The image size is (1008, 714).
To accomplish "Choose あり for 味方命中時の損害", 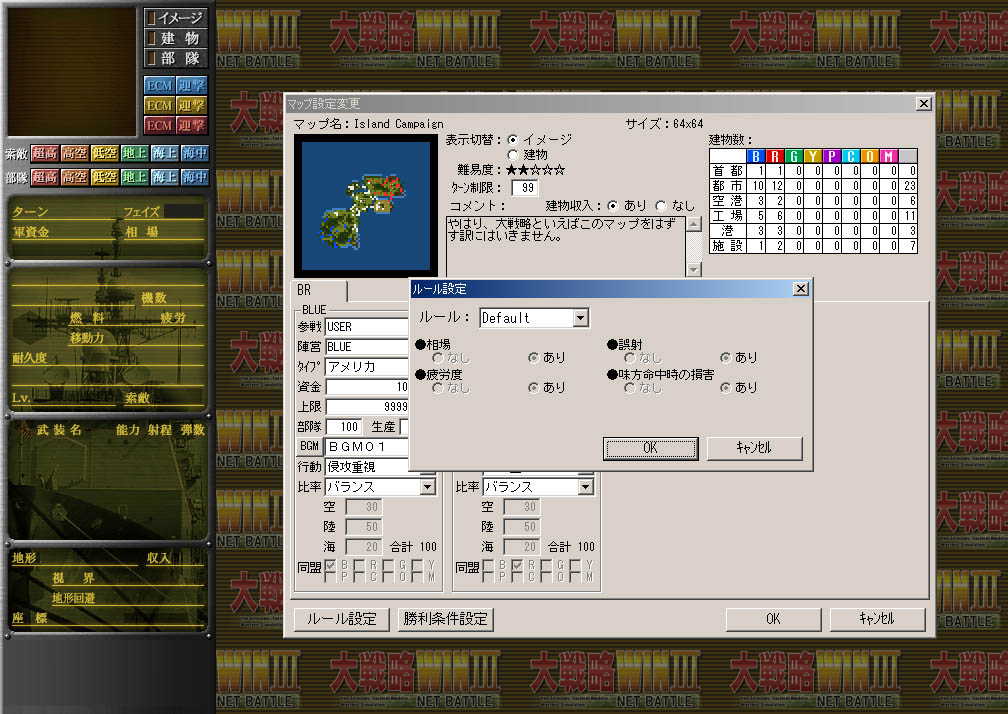I will click(725, 388).
